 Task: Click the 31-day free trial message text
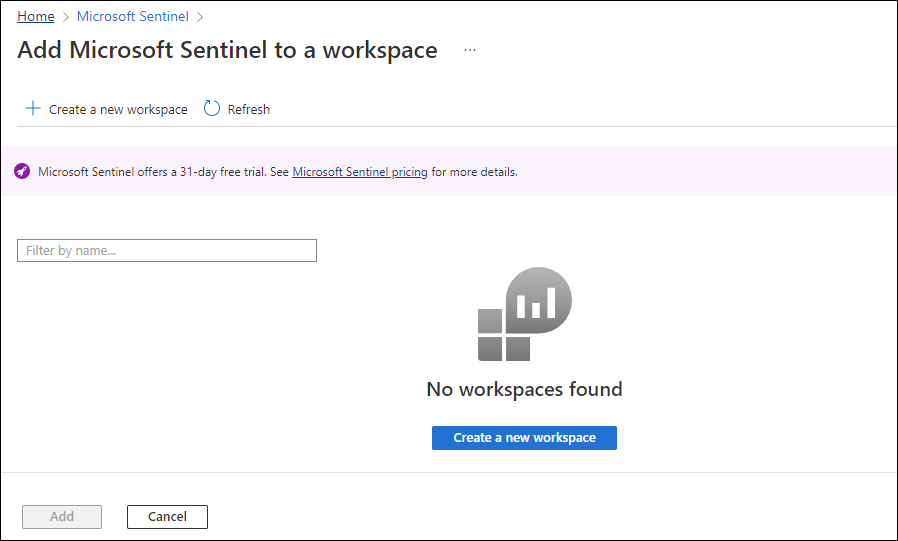coord(278,172)
